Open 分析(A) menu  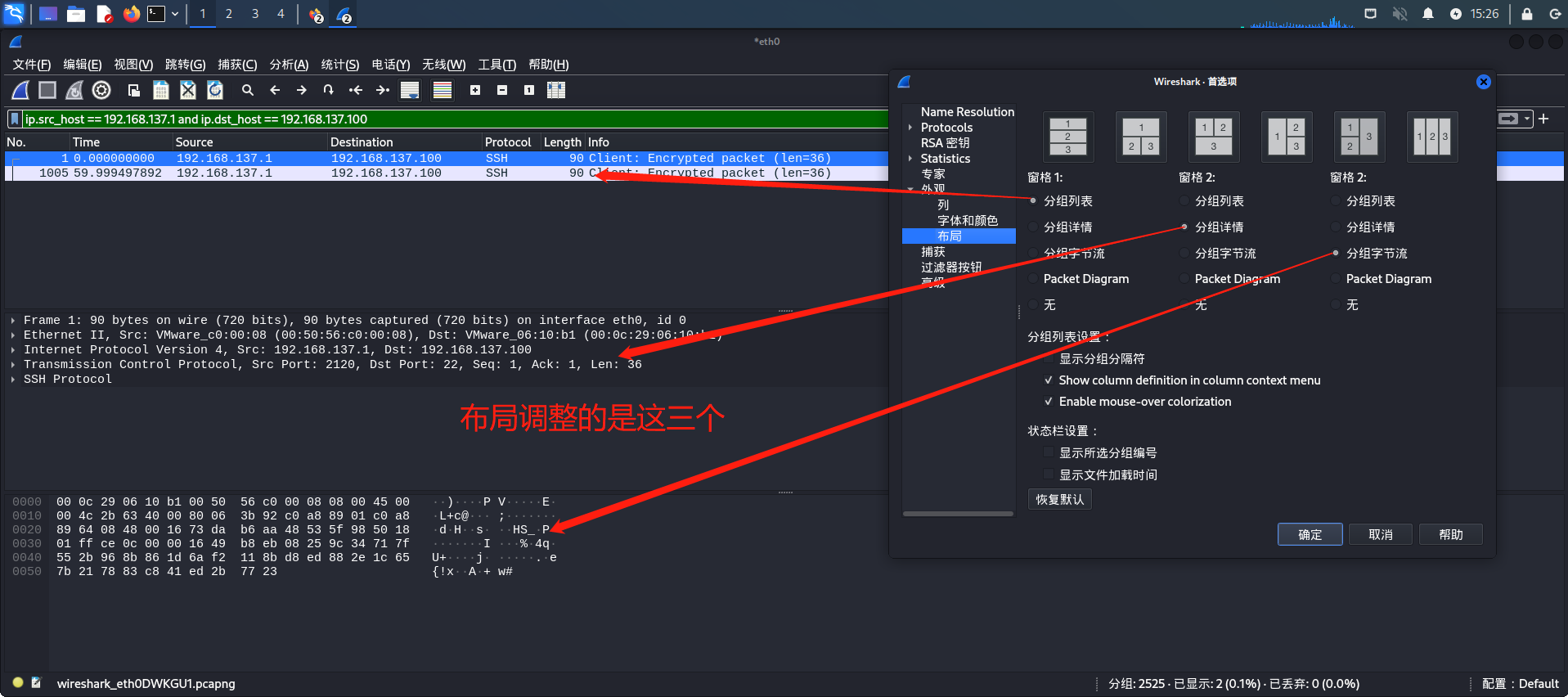coord(289,64)
